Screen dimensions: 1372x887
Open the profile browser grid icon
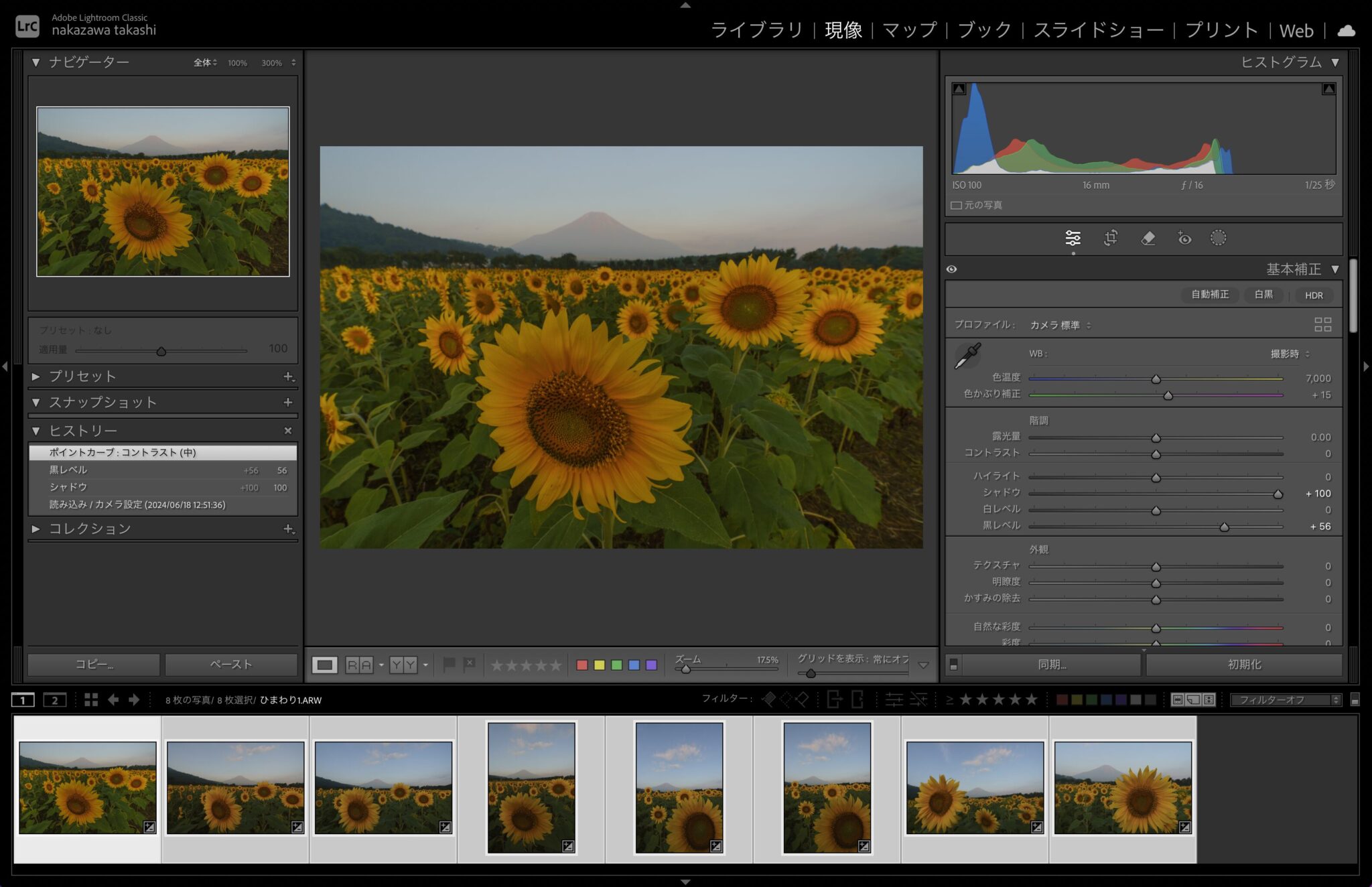[x=1322, y=325]
